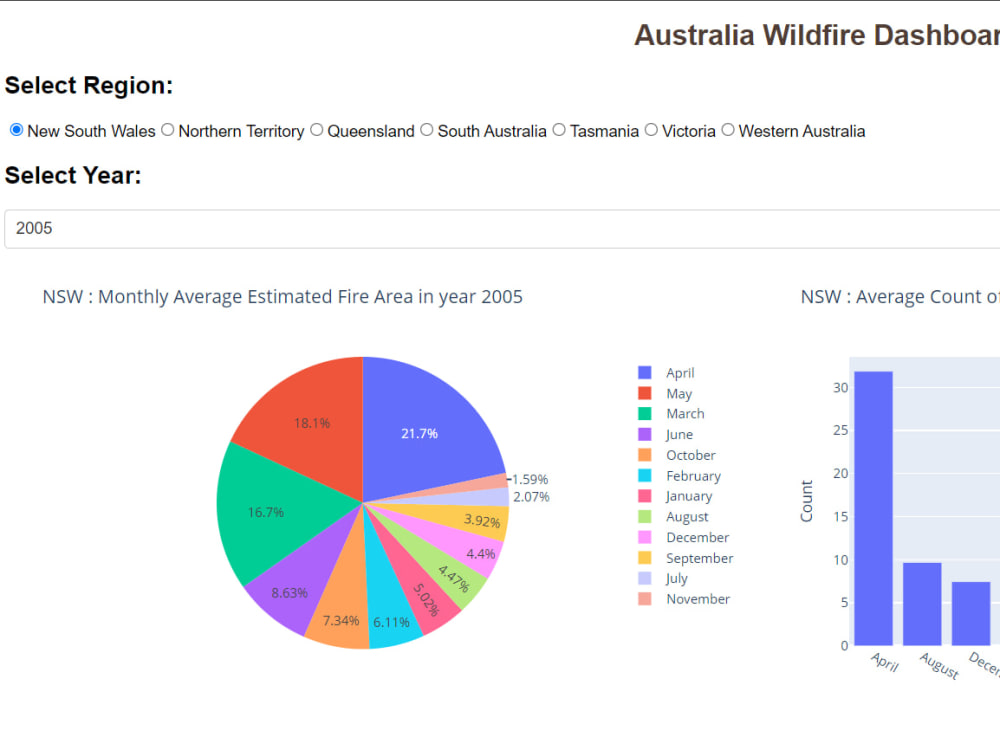Screen dimensions: 1000x750
Task: Click the April bar in the count chart
Action: tap(873, 508)
